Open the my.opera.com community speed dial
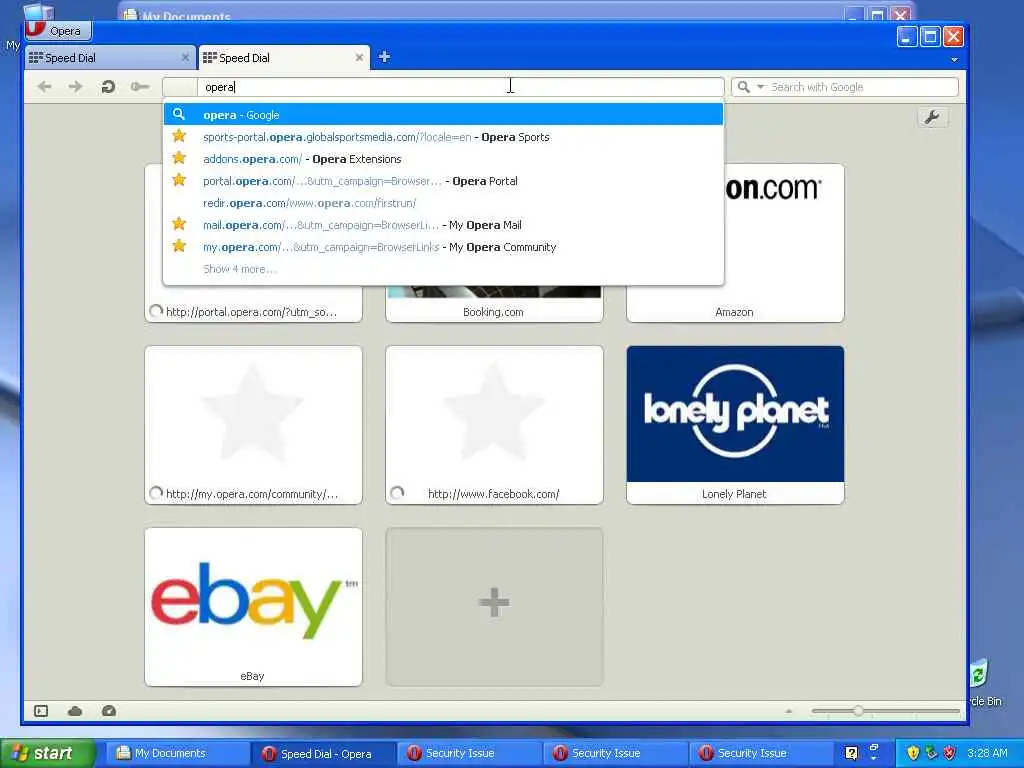 pos(253,424)
